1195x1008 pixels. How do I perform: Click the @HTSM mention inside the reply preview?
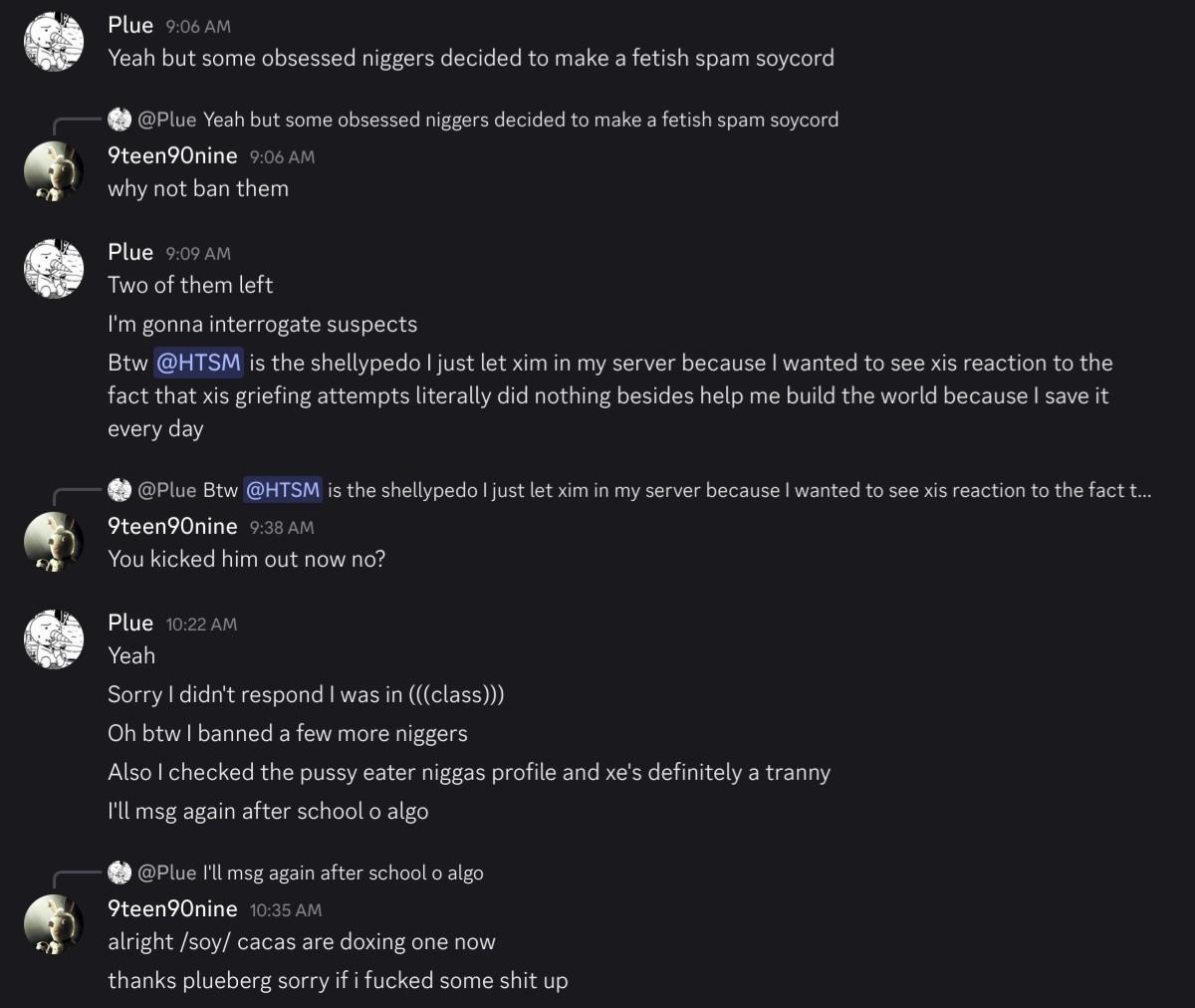[283, 490]
